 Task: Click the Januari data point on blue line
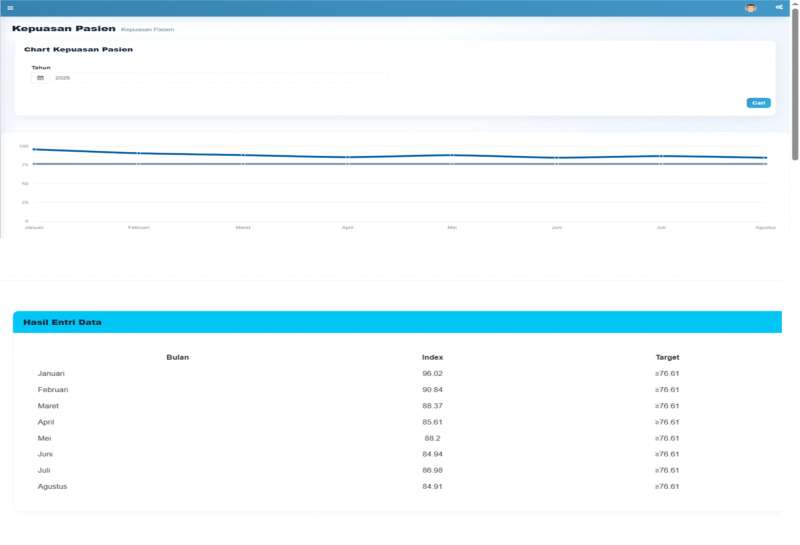pos(34,150)
